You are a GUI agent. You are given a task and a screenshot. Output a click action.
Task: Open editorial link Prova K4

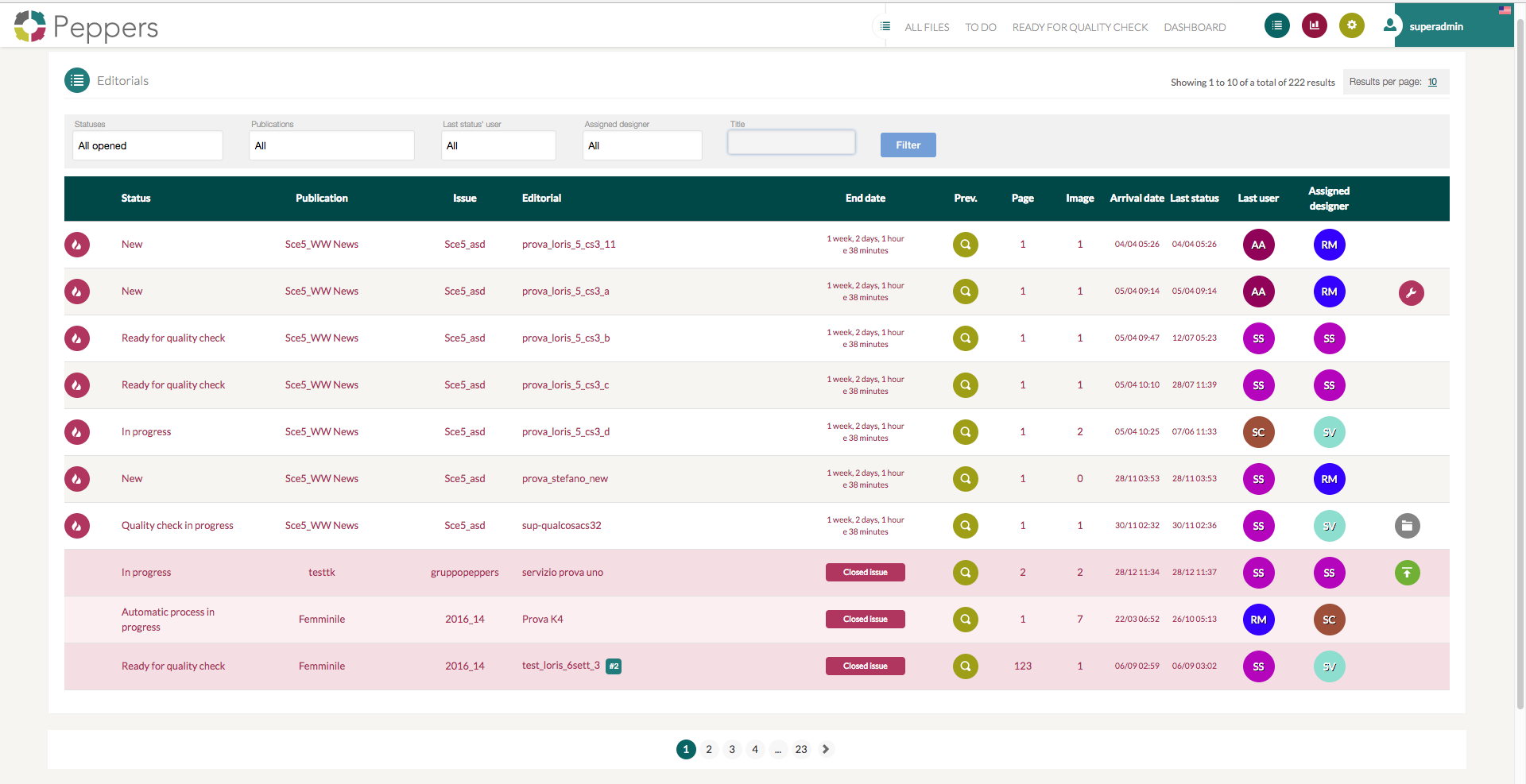click(543, 620)
